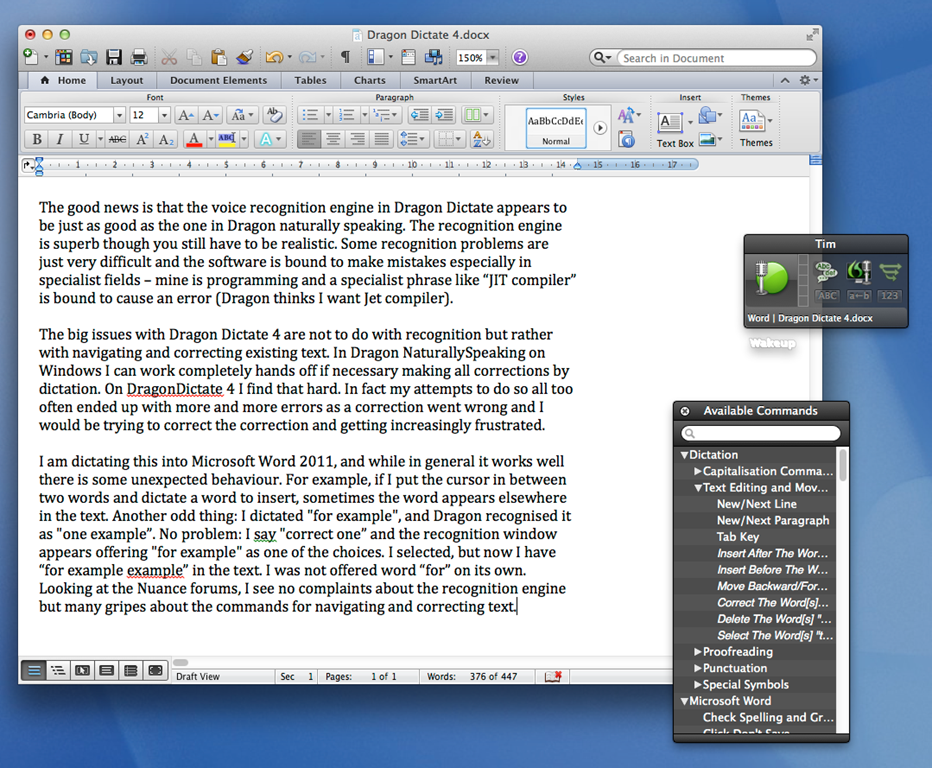The image size is (932, 768).
Task: Open the Template gallery icon
Action: point(64,58)
